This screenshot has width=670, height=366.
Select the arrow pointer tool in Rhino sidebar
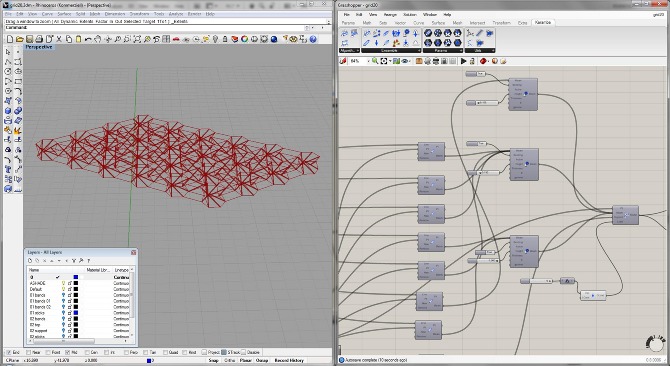click(8, 52)
